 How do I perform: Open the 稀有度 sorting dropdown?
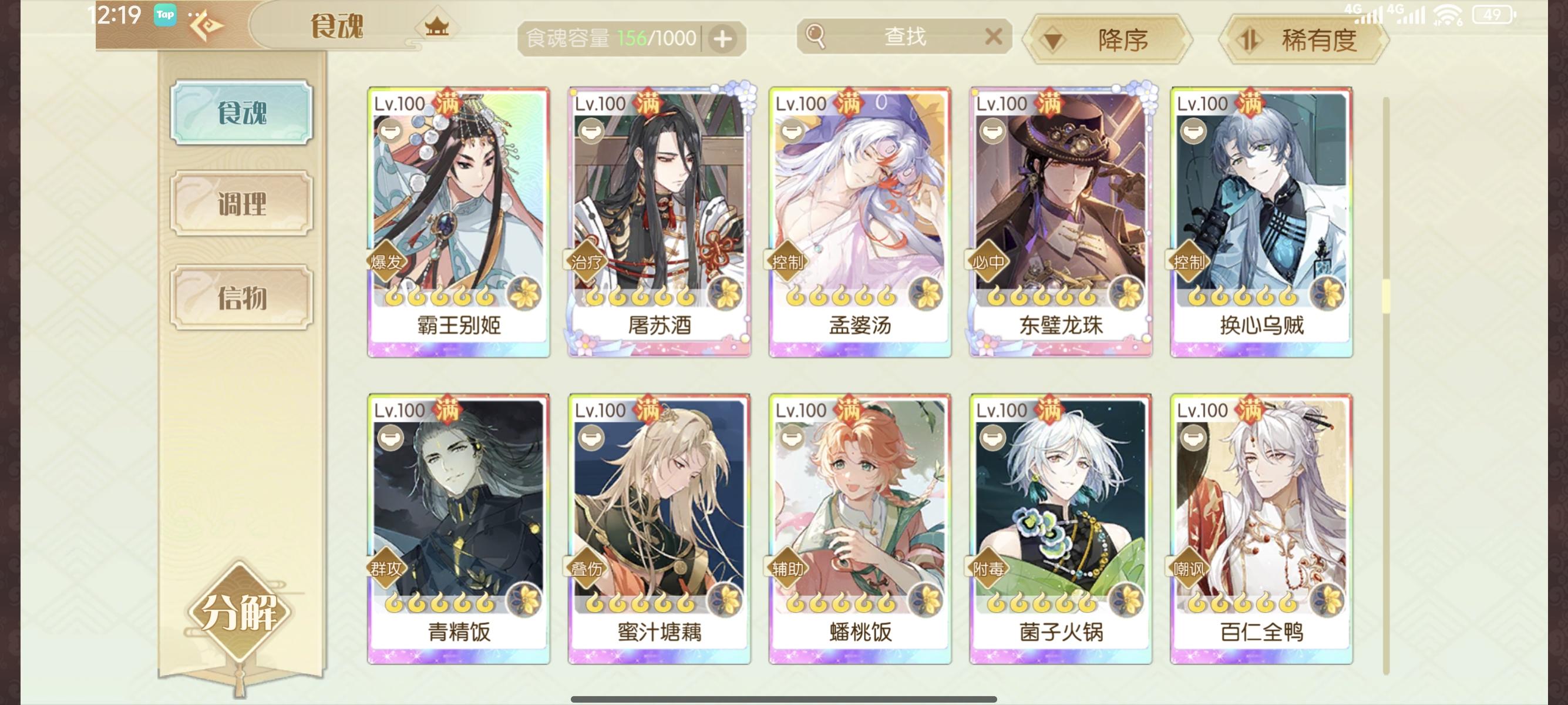[1303, 40]
